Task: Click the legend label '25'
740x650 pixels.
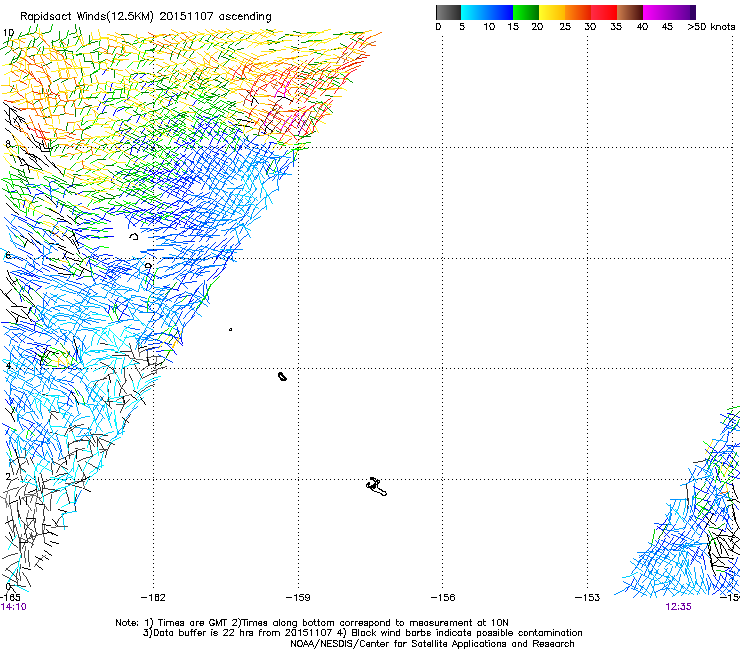Action: pyautogui.click(x=565, y=27)
